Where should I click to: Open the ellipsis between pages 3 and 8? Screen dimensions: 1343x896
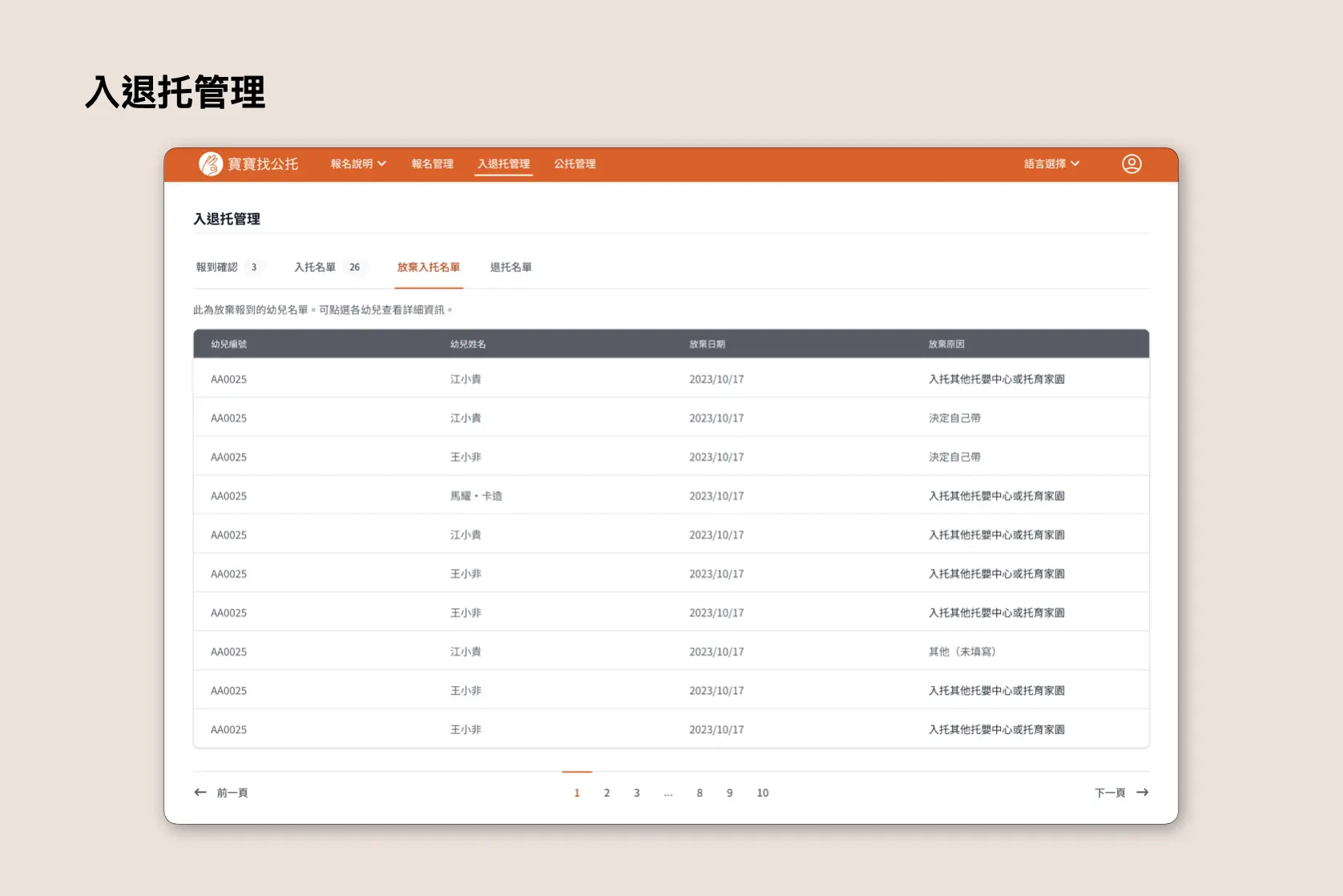click(x=667, y=793)
